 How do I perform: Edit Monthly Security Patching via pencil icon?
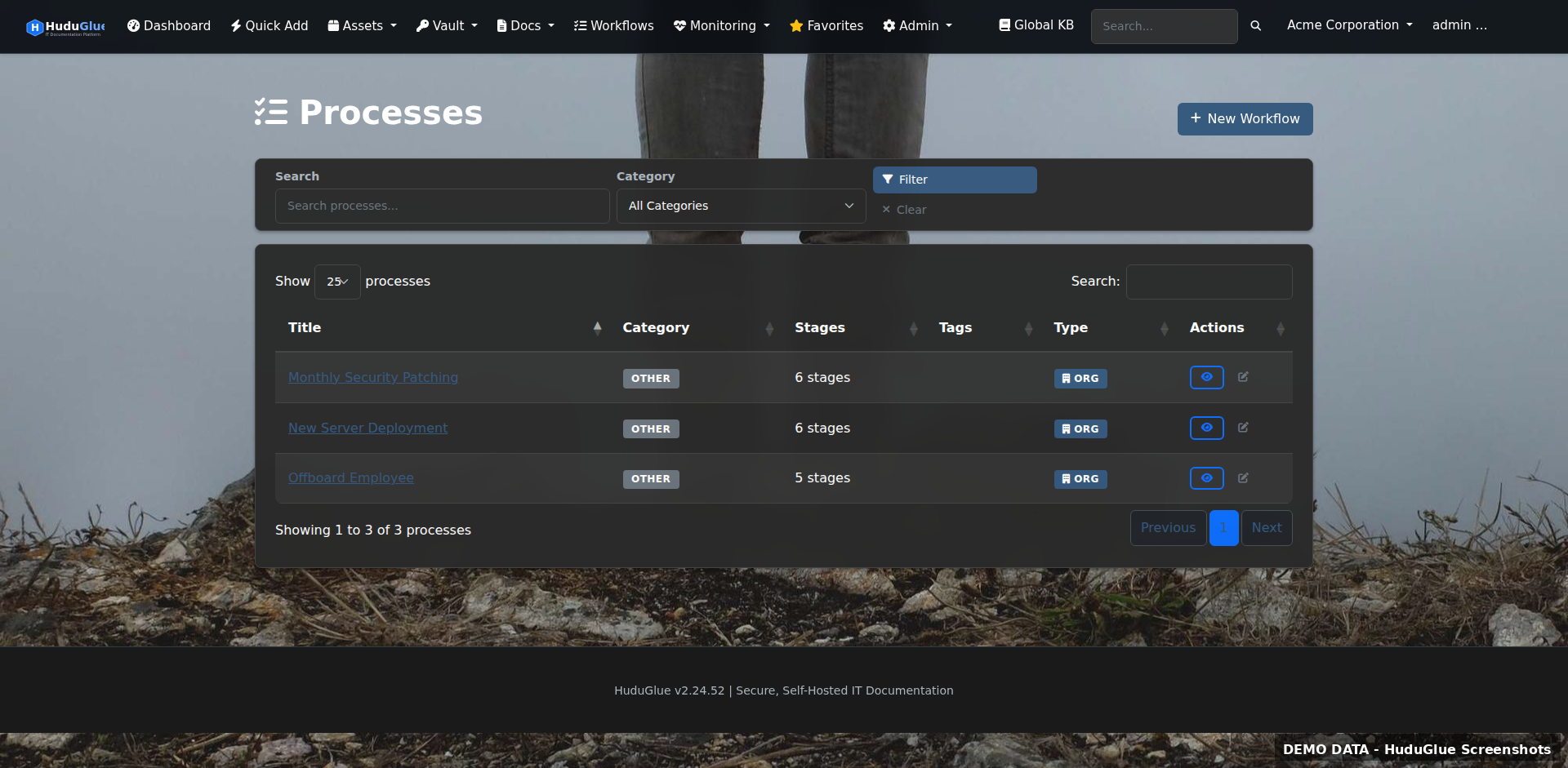(1243, 377)
